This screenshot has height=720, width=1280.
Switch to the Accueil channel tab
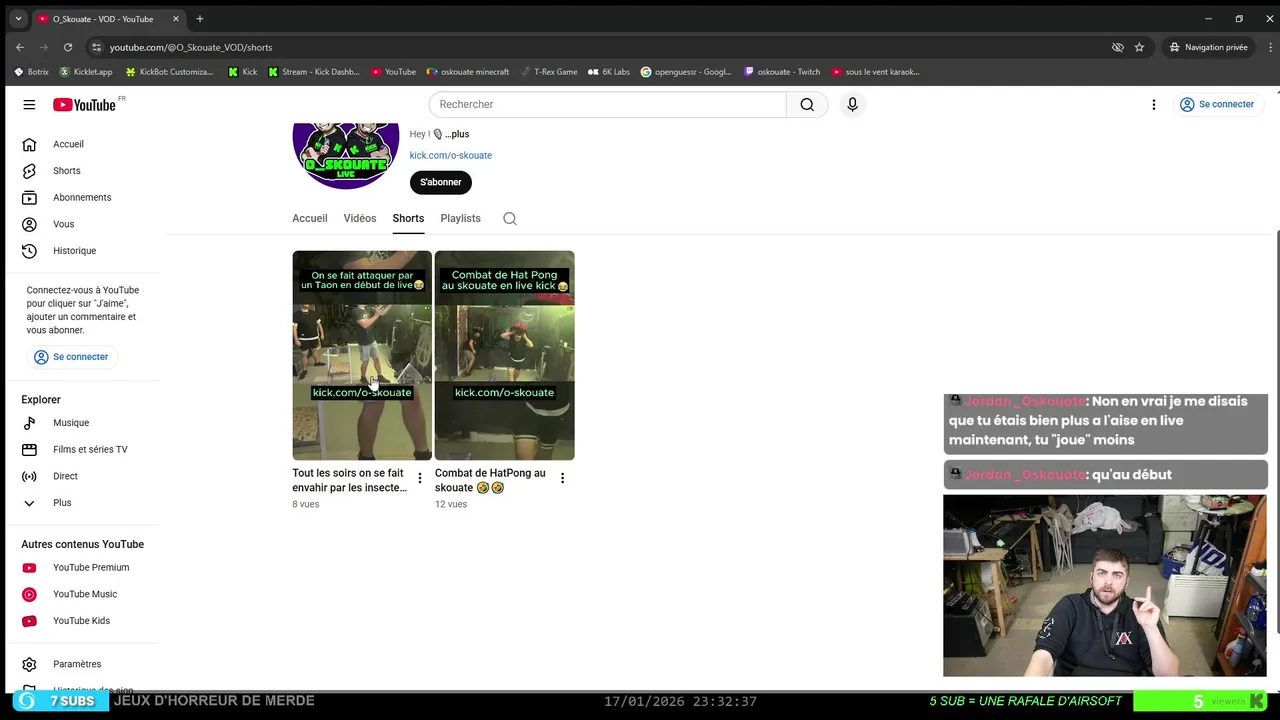click(309, 218)
